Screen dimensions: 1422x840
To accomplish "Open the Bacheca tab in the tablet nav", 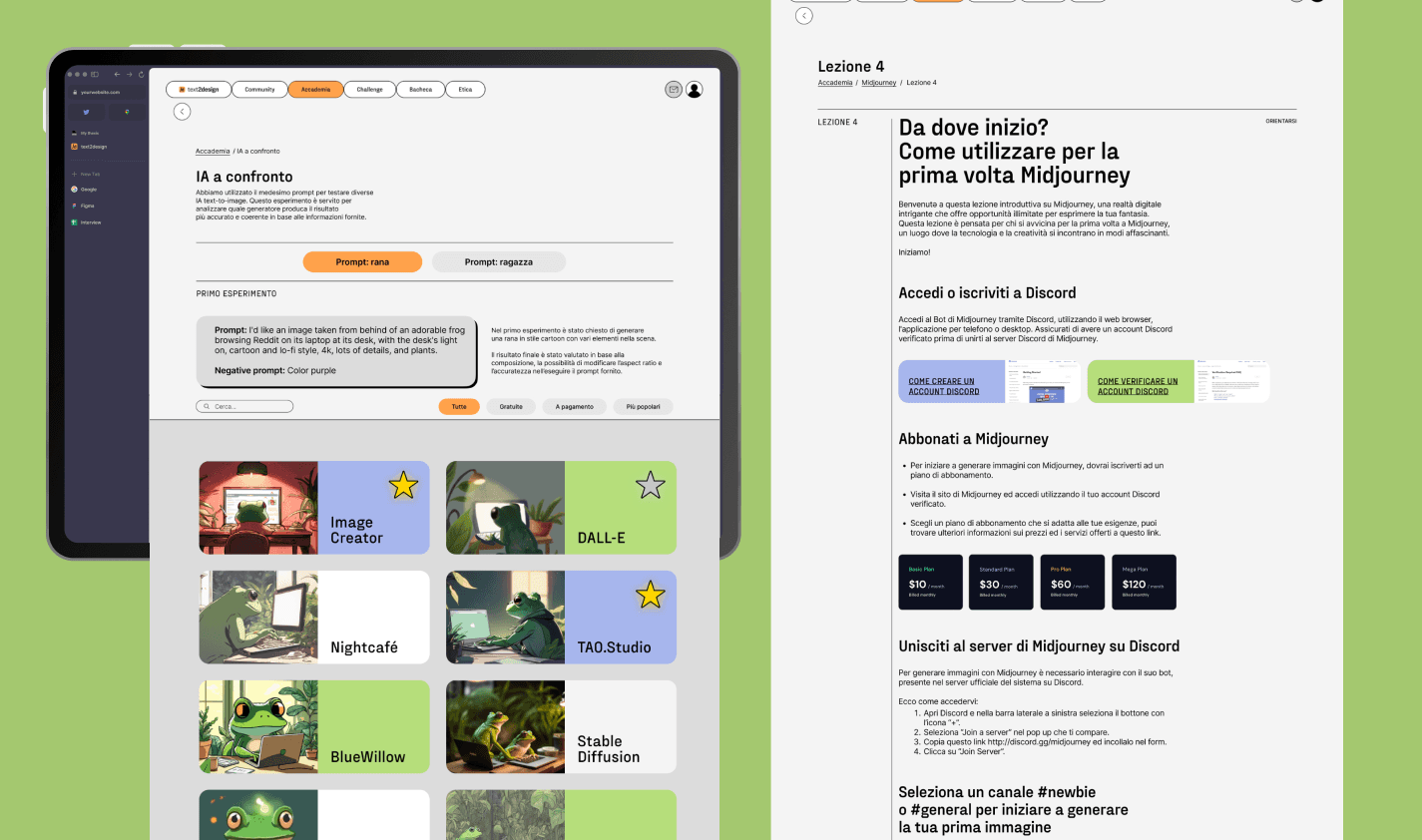I will 421,90.
